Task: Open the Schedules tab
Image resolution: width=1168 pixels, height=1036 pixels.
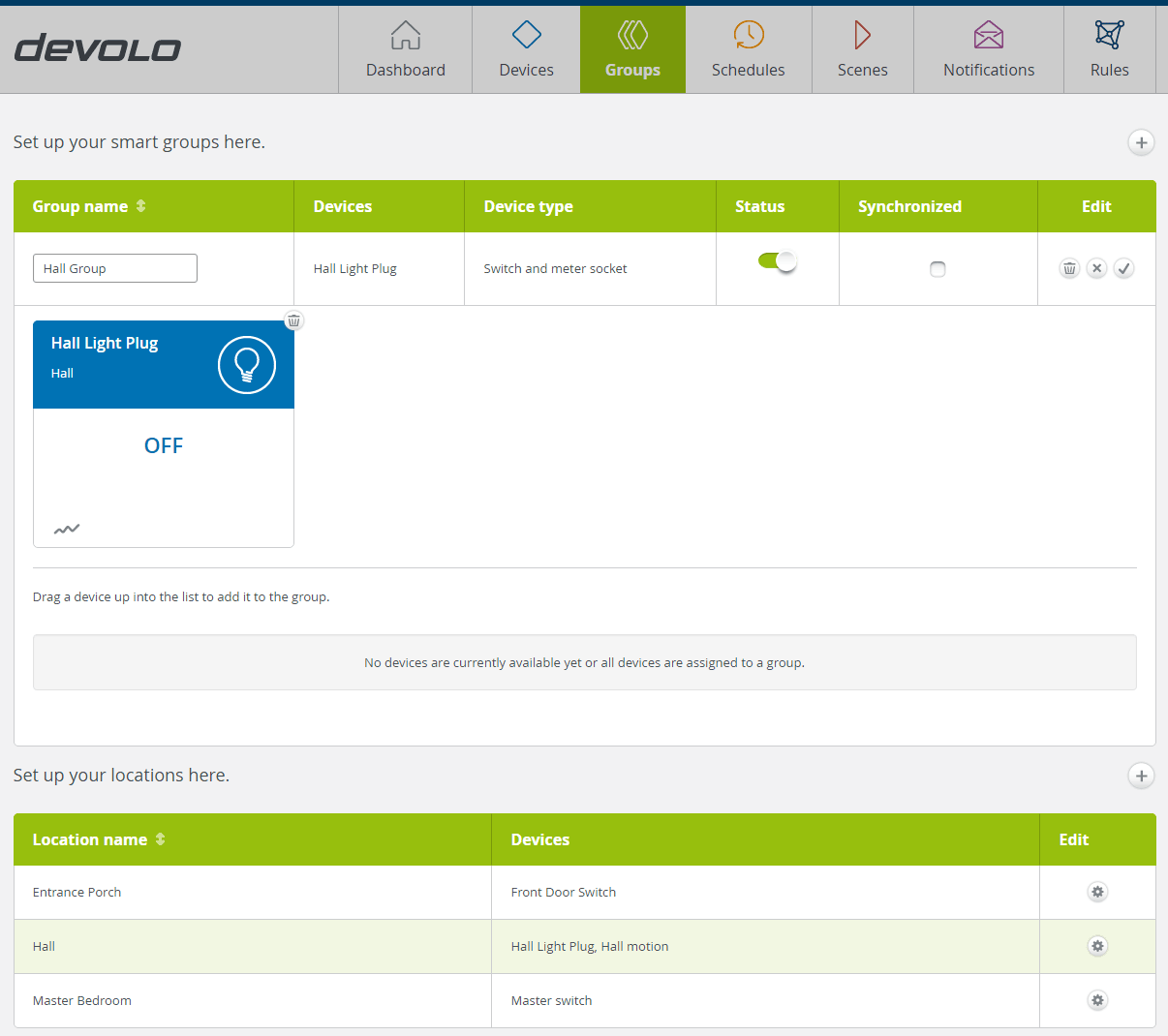Action: pos(748,49)
